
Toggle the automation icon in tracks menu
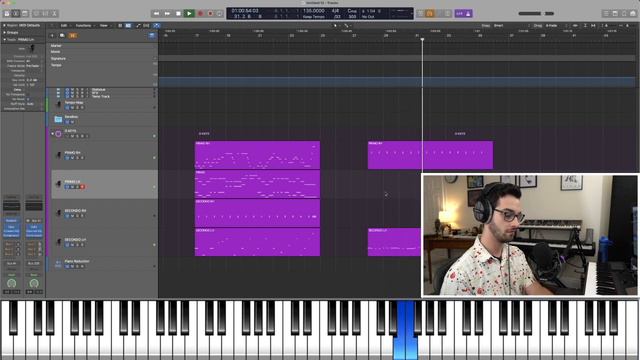tap(138, 25)
